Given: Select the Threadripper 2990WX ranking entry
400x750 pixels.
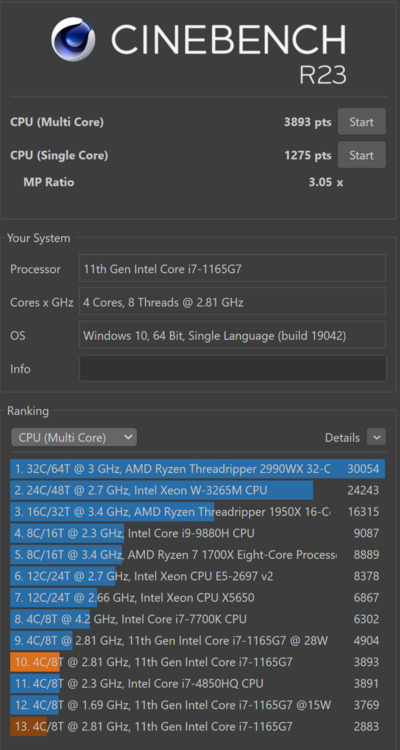Looking at the screenshot, I should [x=198, y=468].
